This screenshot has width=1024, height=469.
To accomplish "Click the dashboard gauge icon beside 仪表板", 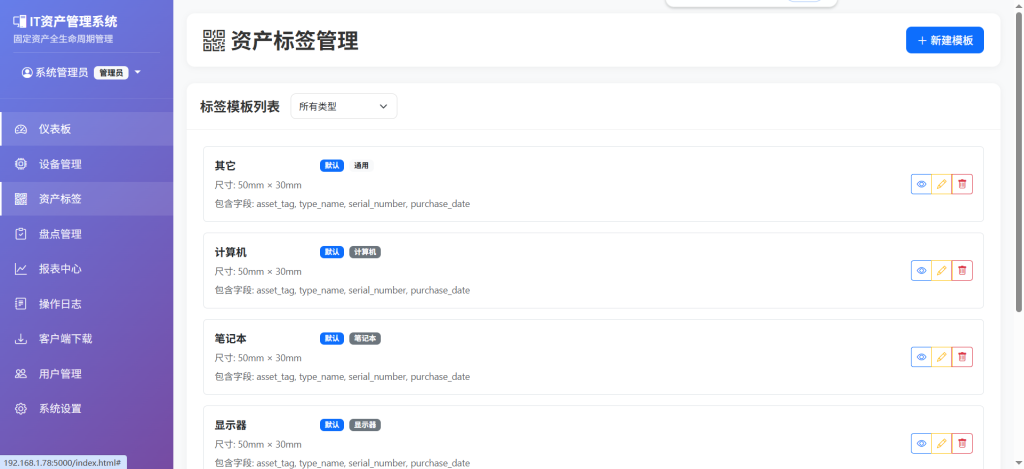I will pos(21,129).
